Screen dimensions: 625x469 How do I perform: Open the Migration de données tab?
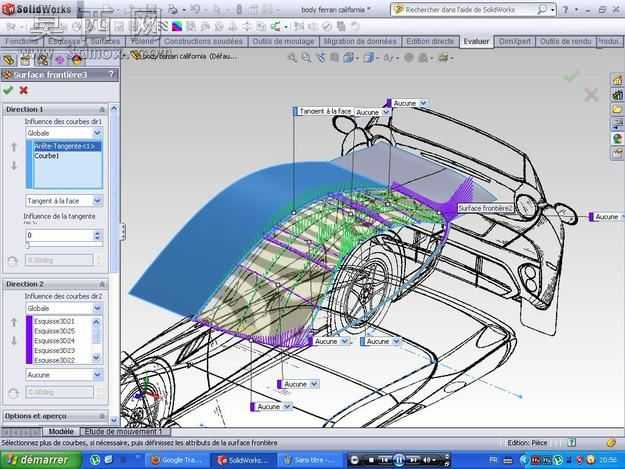[x=360, y=41]
